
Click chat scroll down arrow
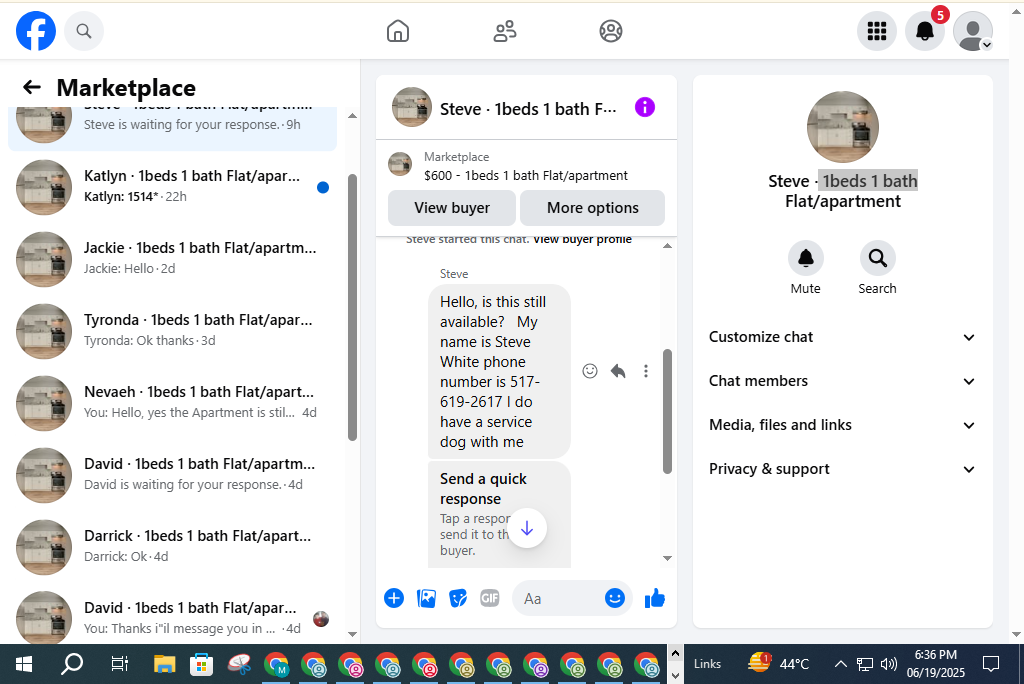click(x=667, y=558)
